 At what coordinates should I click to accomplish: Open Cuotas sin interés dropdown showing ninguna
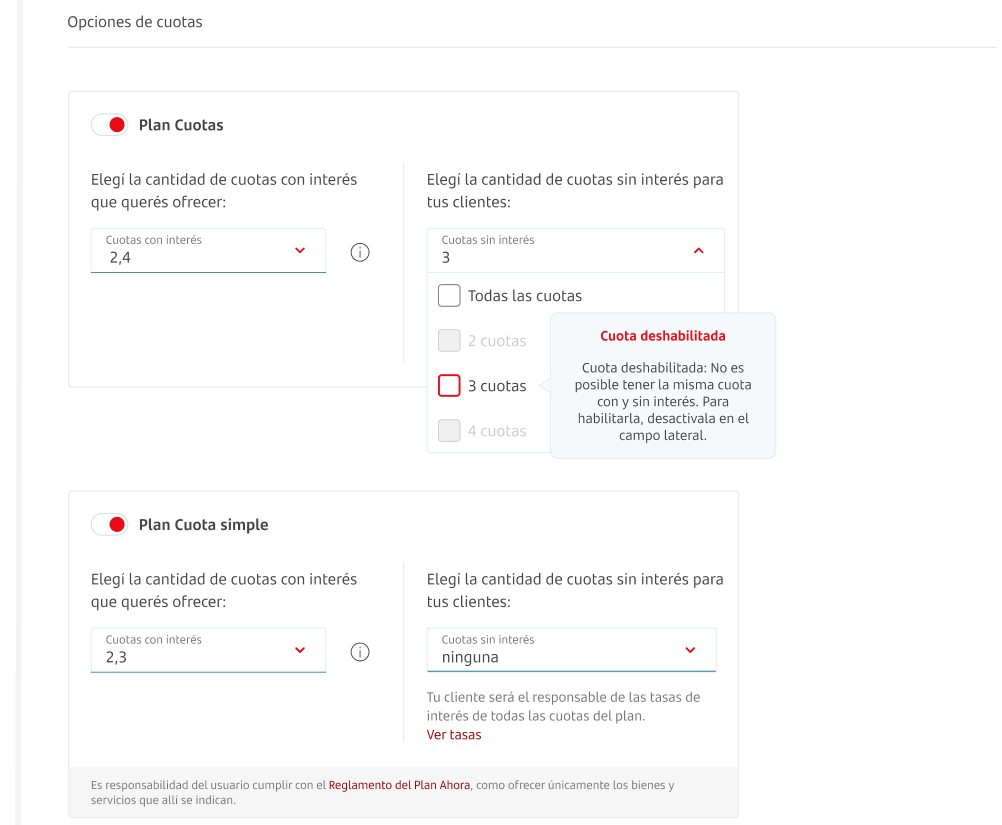(x=571, y=650)
